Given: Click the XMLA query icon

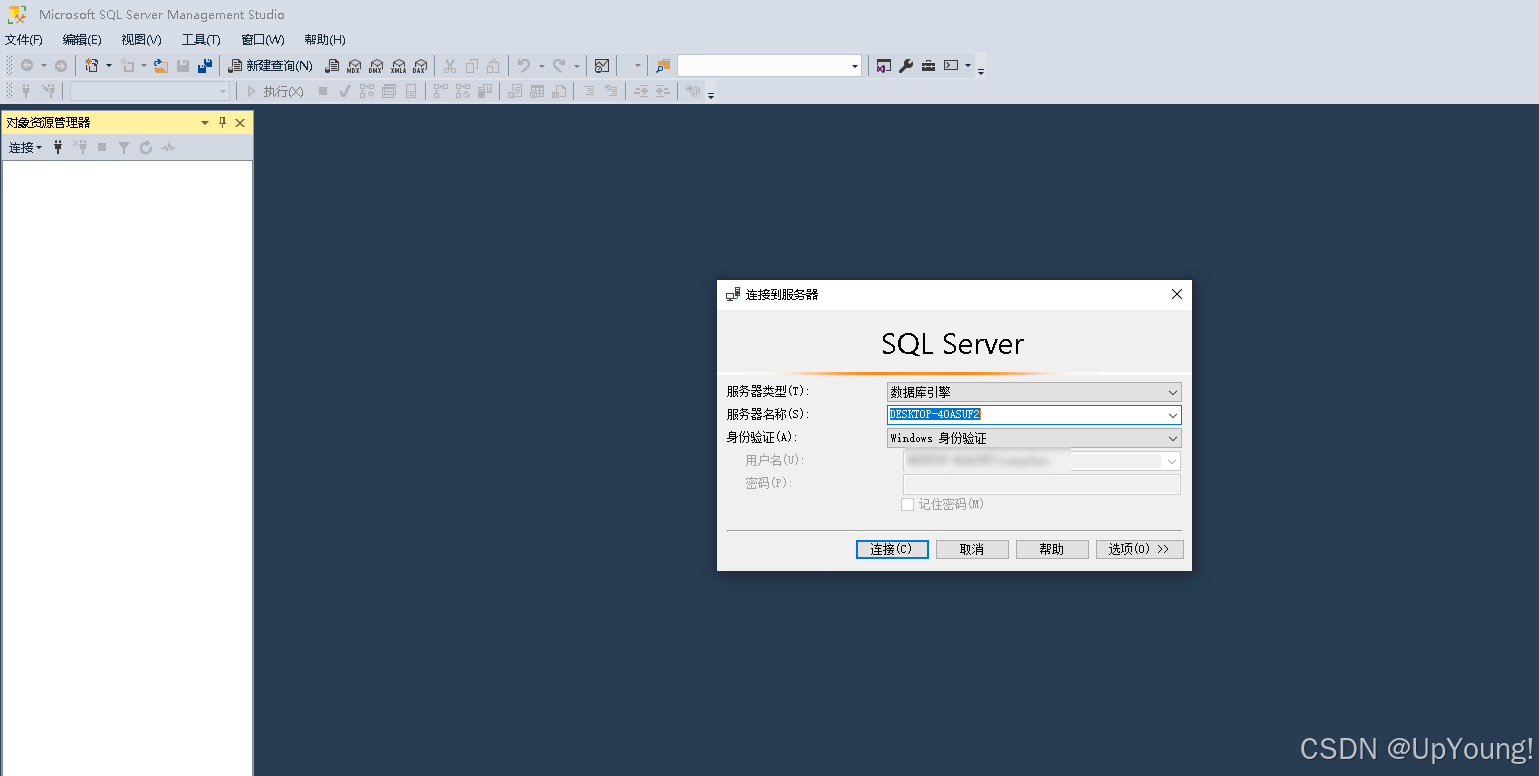Looking at the screenshot, I should tap(398, 66).
